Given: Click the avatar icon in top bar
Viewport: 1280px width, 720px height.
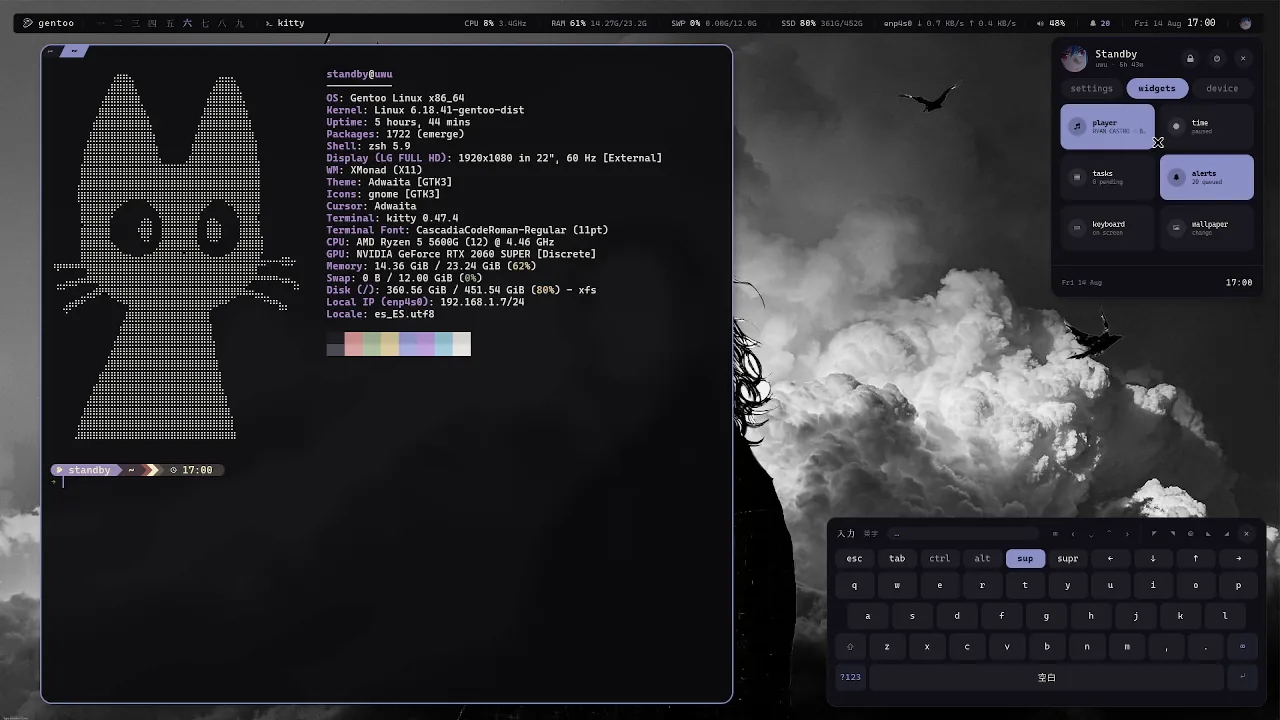Looking at the screenshot, I should (x=1245, y=23).
